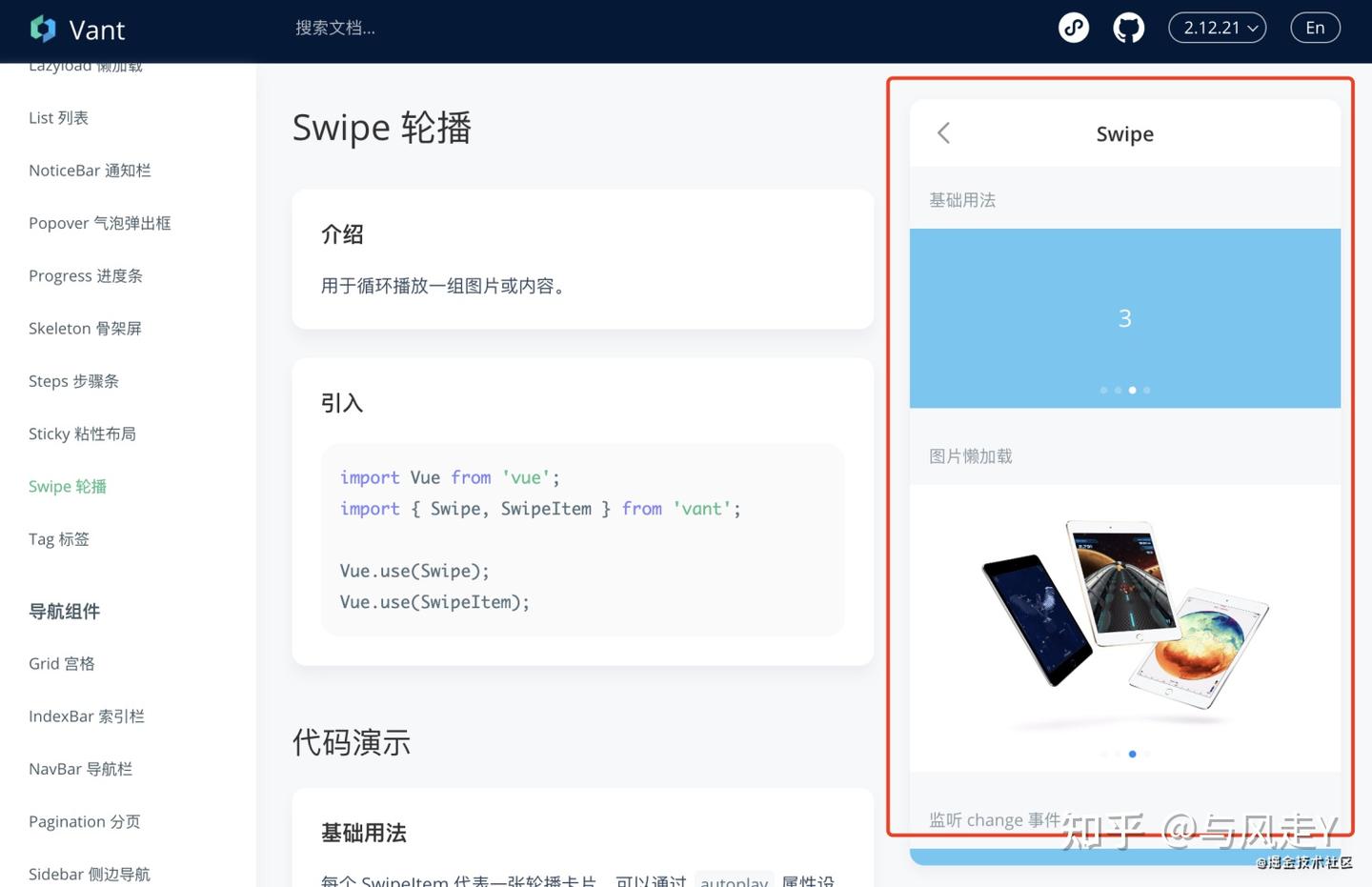This screenshot has height=887, width=1372.
Task: Click the third swipe pagination dot
Action: coord(1132,390)
